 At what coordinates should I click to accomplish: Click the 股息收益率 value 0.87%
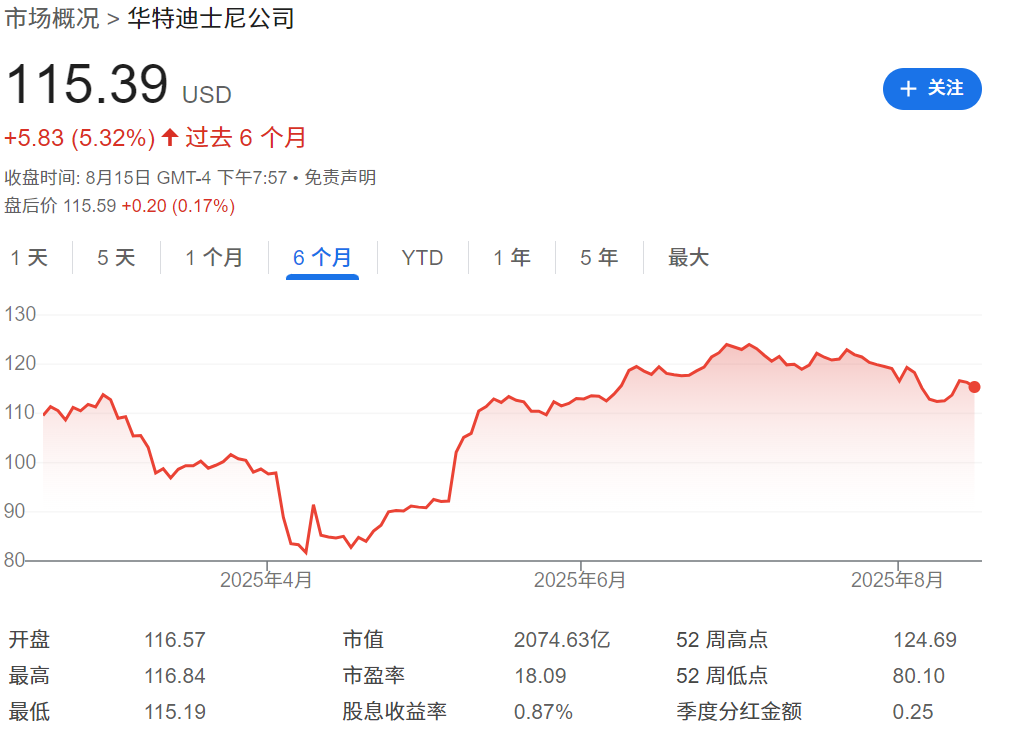point(543,711)
